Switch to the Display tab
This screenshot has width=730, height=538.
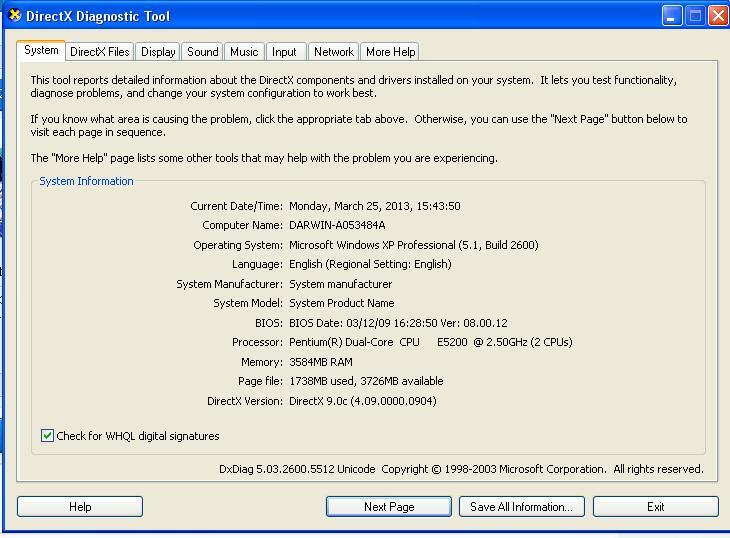[x=158, y=52]
